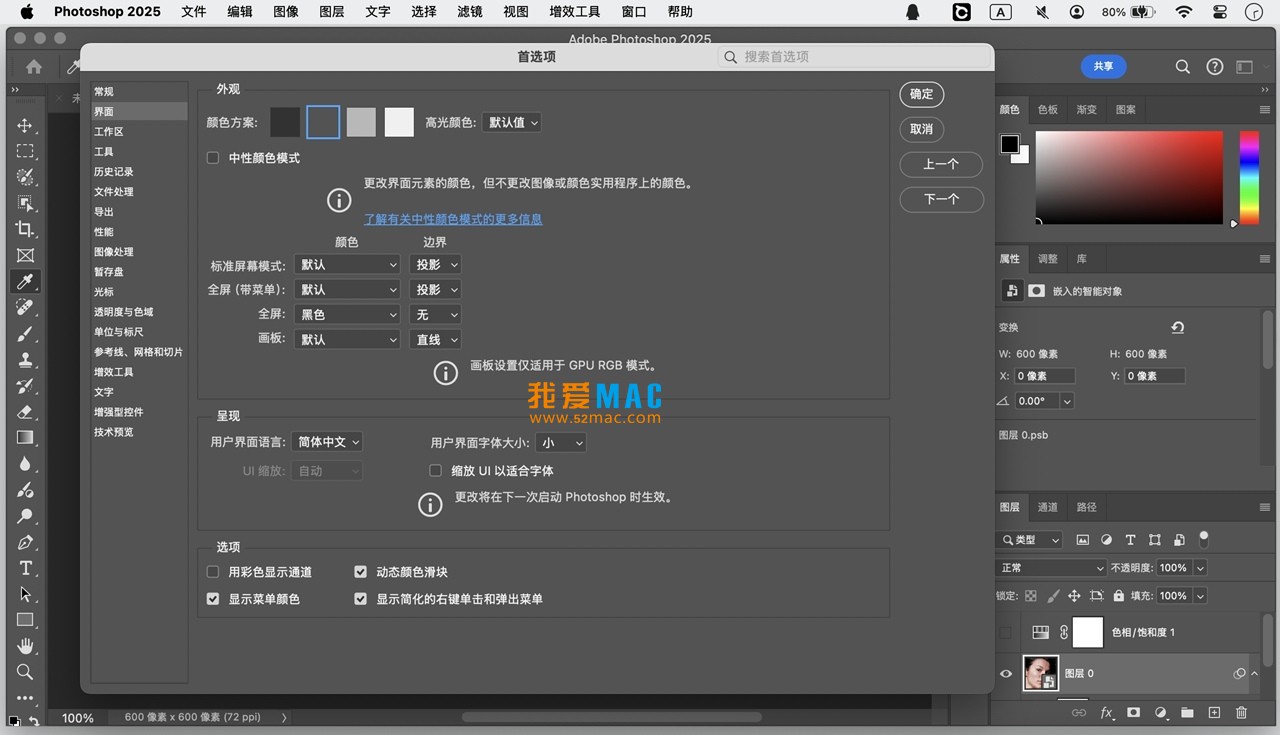Open the standard screen mode color dropdown
The width and height of the screenshot is (1280, 735).
coord(347,264)
